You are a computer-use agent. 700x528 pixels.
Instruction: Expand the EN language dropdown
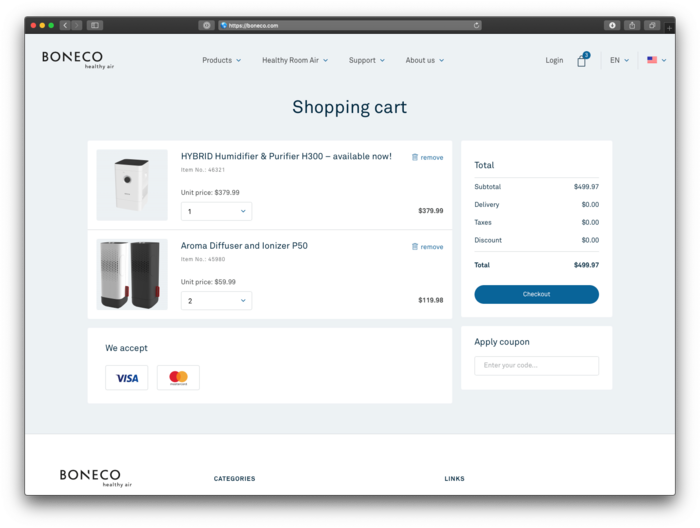tap(620, 60)
